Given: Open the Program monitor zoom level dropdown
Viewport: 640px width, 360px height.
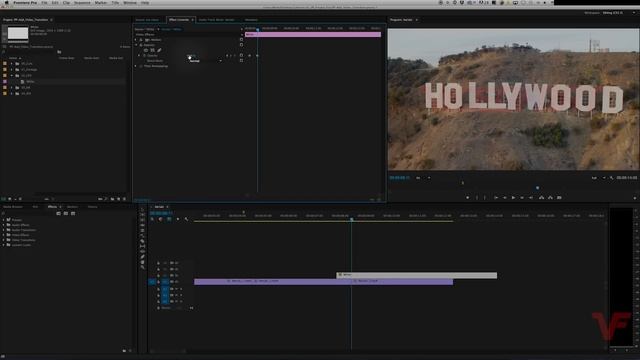Looking at the screenshot, I should click(423, 178).
